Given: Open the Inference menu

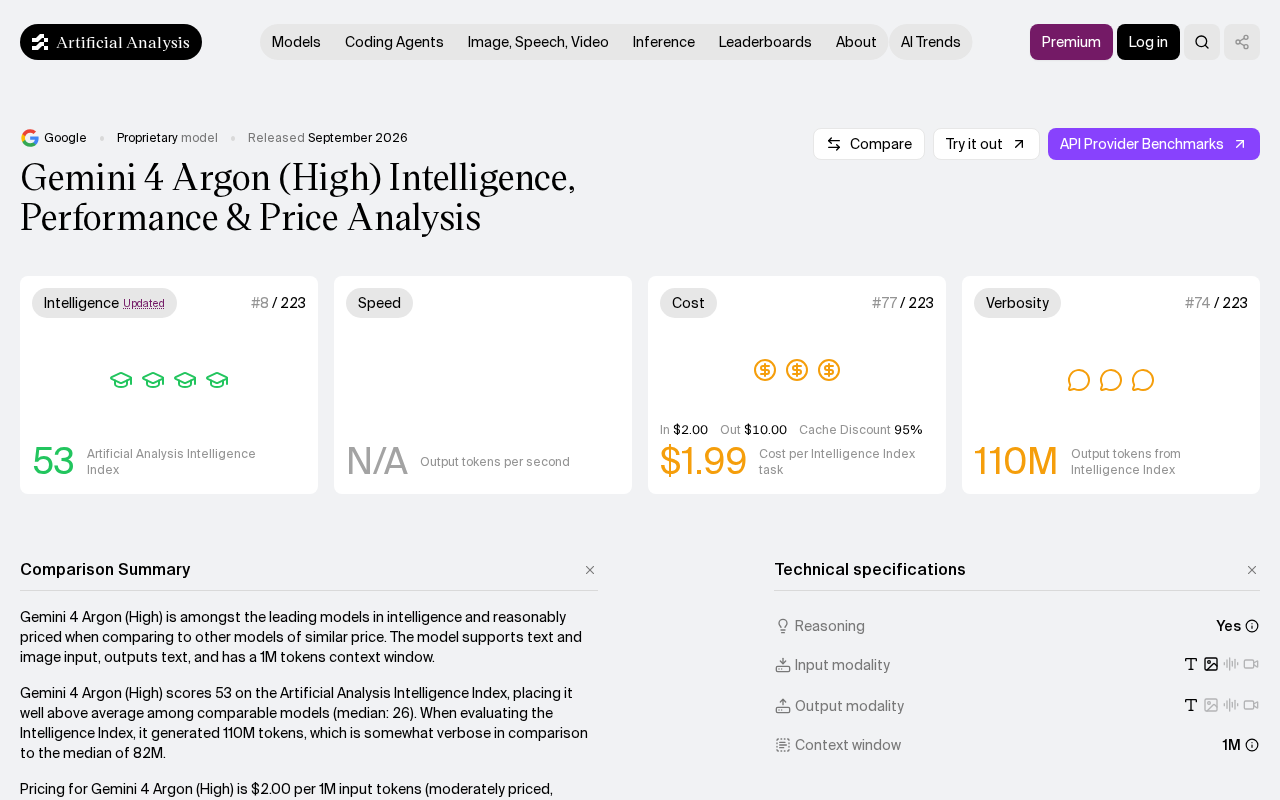Looking at the screenshot, I should pos(664,42).
